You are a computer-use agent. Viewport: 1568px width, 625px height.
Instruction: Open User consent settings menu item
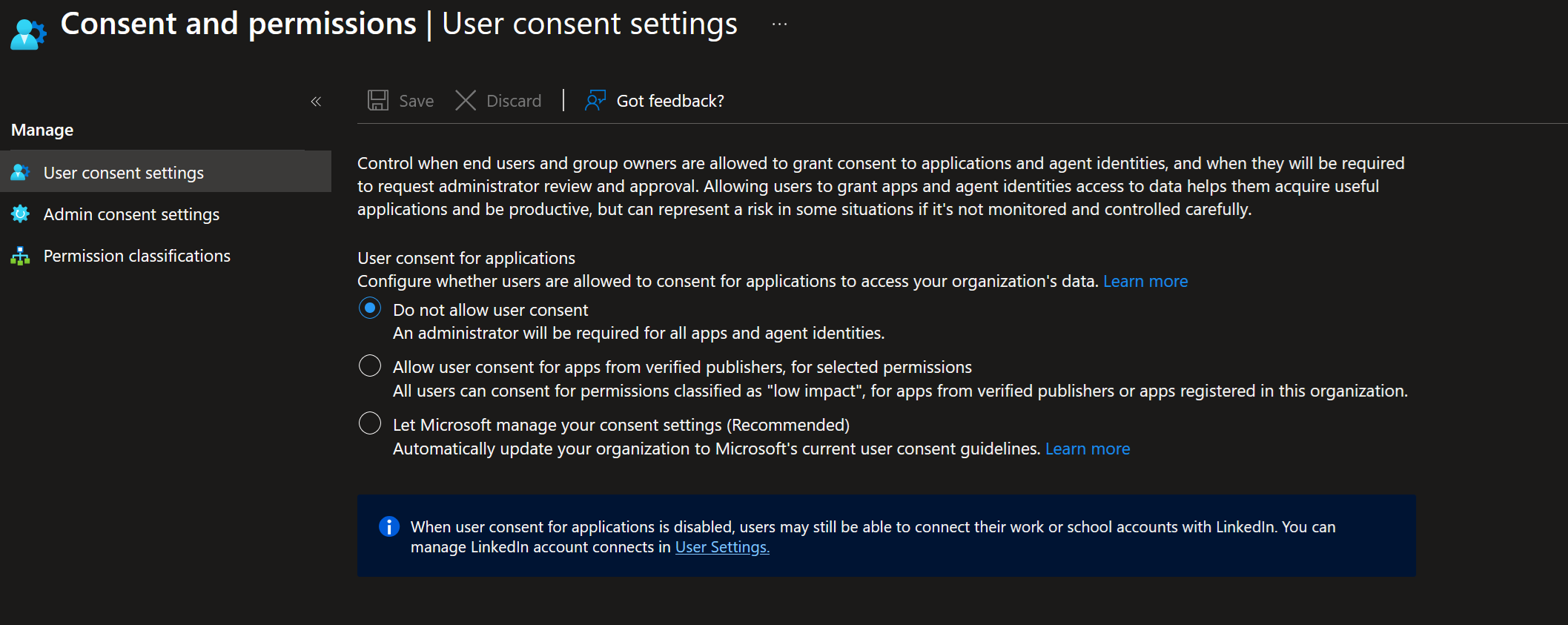165,172
